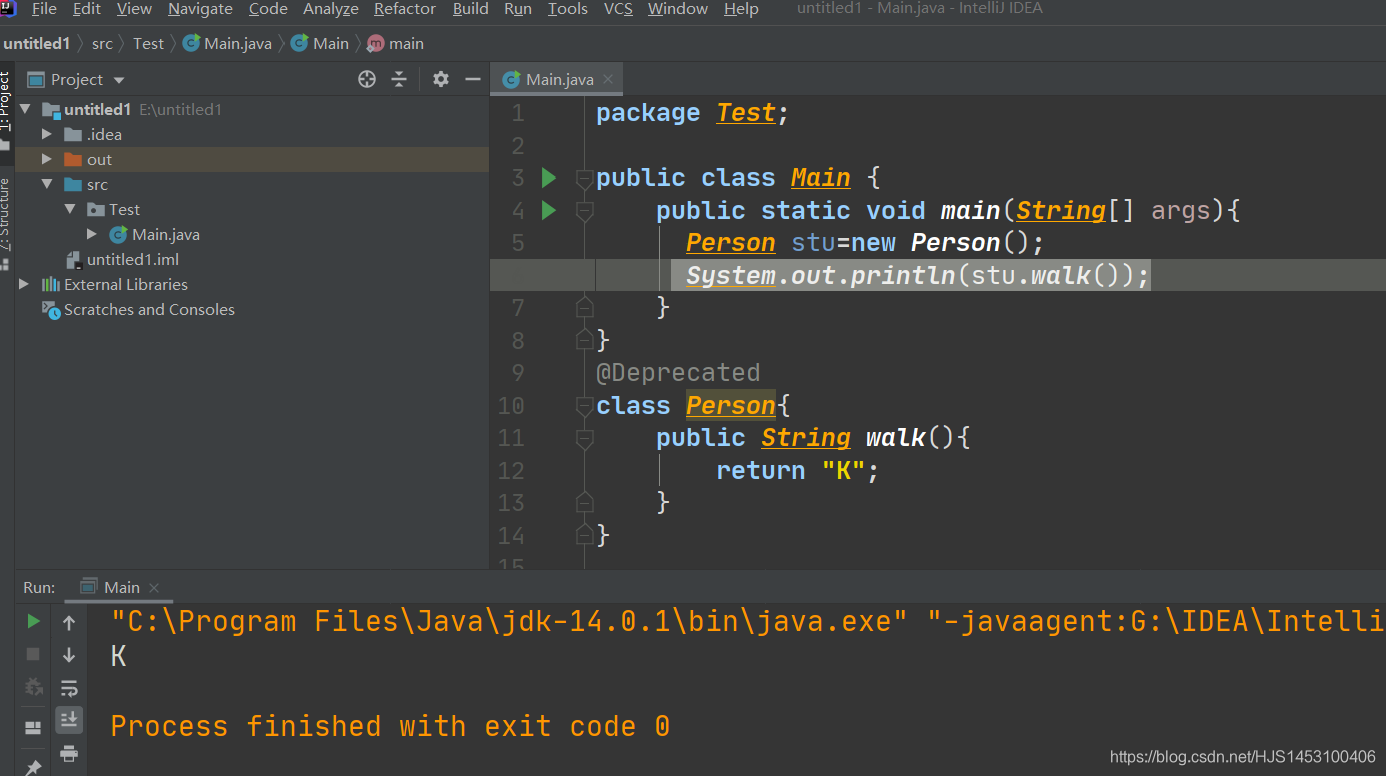Pin the Run tab with the pin icon
This screenshot has width=1386, height=776.
(x=33, y=767)
